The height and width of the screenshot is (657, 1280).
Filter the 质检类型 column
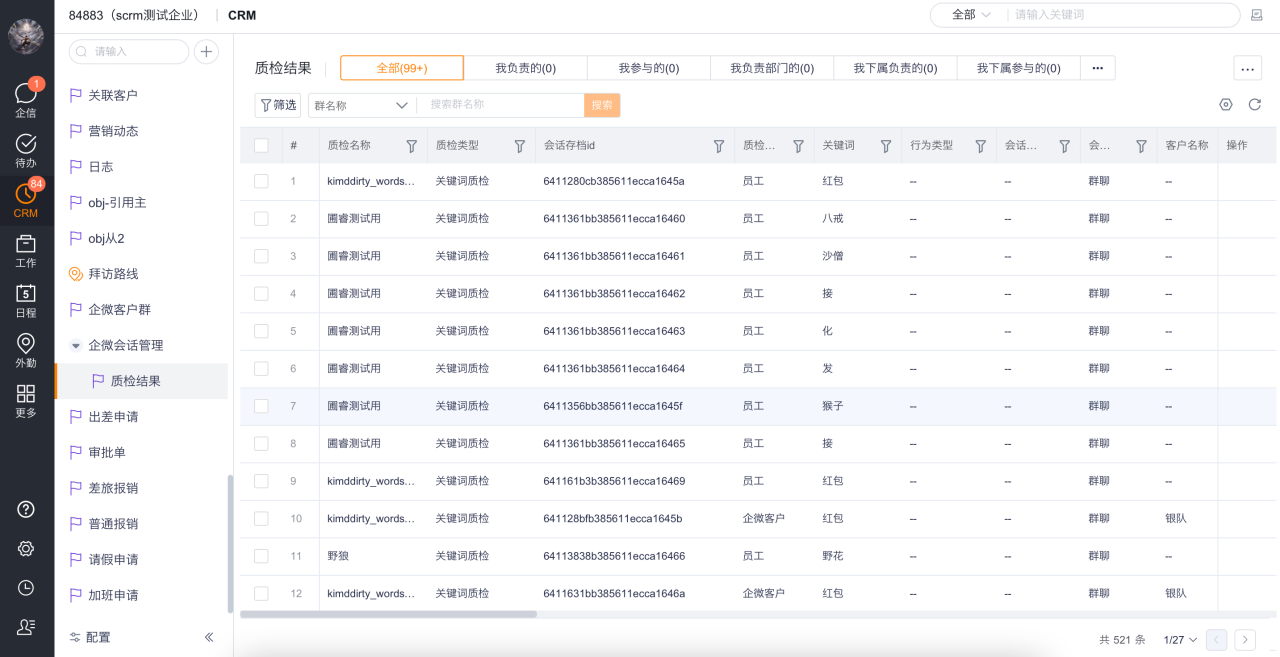[520, 146]
